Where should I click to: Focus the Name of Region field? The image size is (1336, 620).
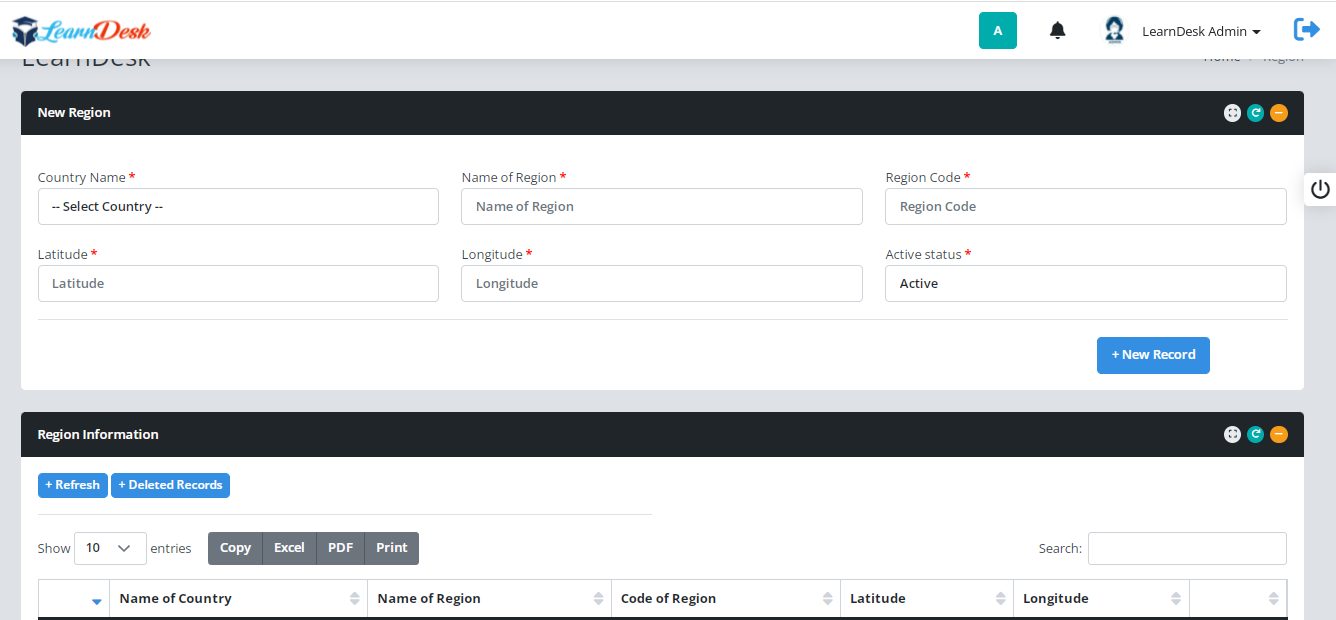pyautogui.click(x=662, y=206)
